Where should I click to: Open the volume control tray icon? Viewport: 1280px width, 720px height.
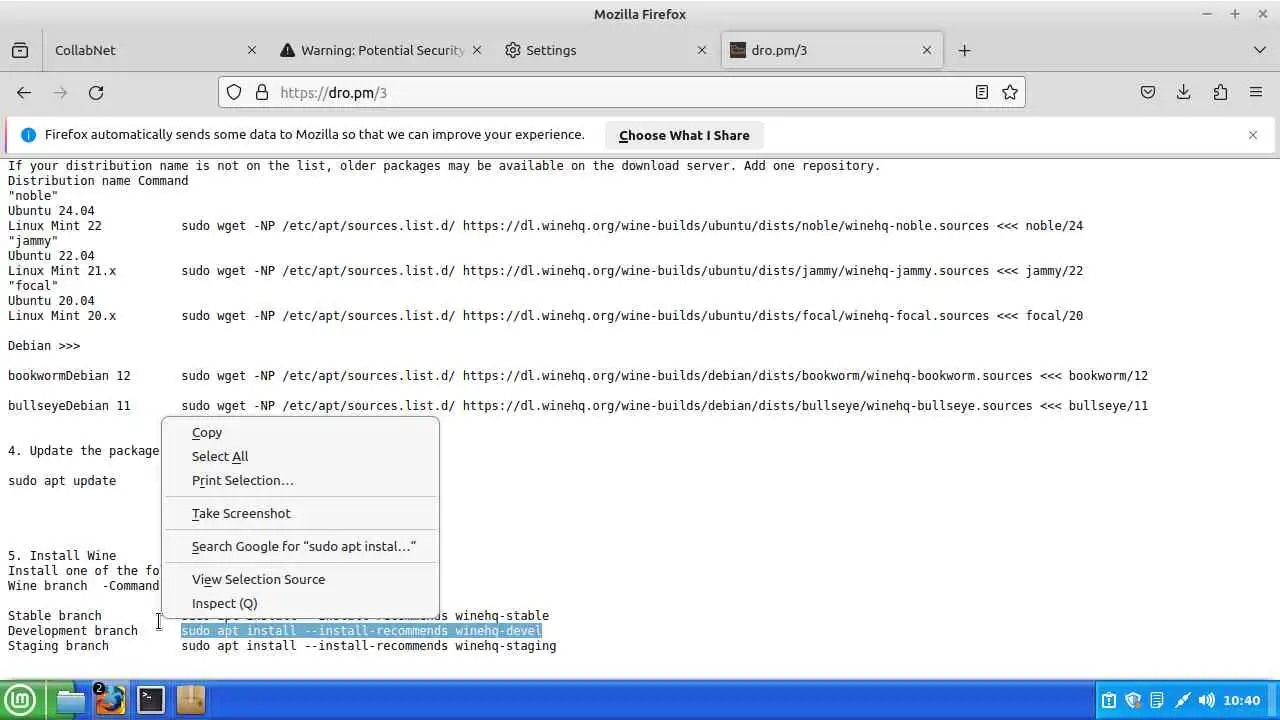click(1207, 700)
